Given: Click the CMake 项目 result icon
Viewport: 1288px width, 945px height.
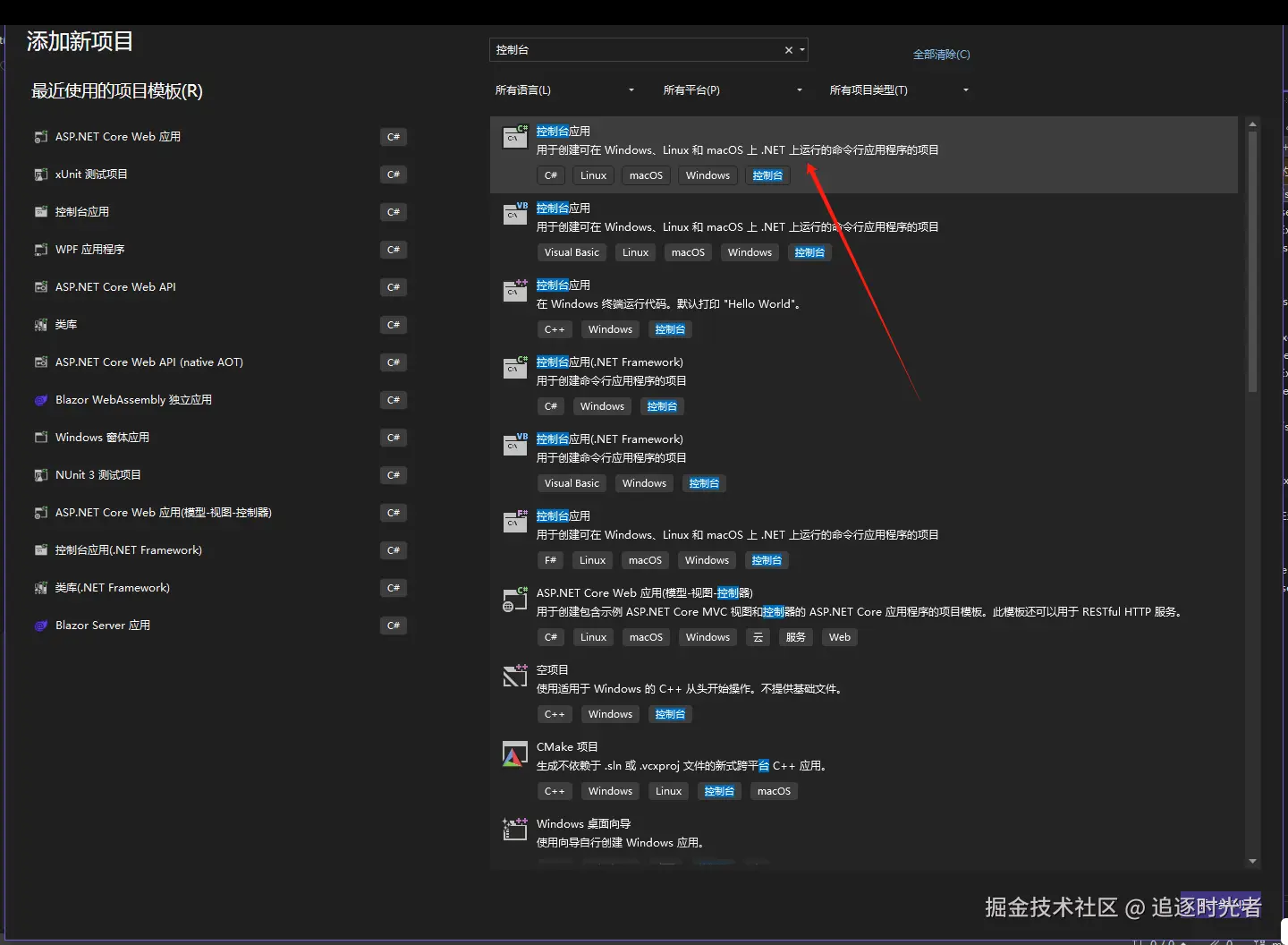Looking at the screenshot, I should click(515, 755).
